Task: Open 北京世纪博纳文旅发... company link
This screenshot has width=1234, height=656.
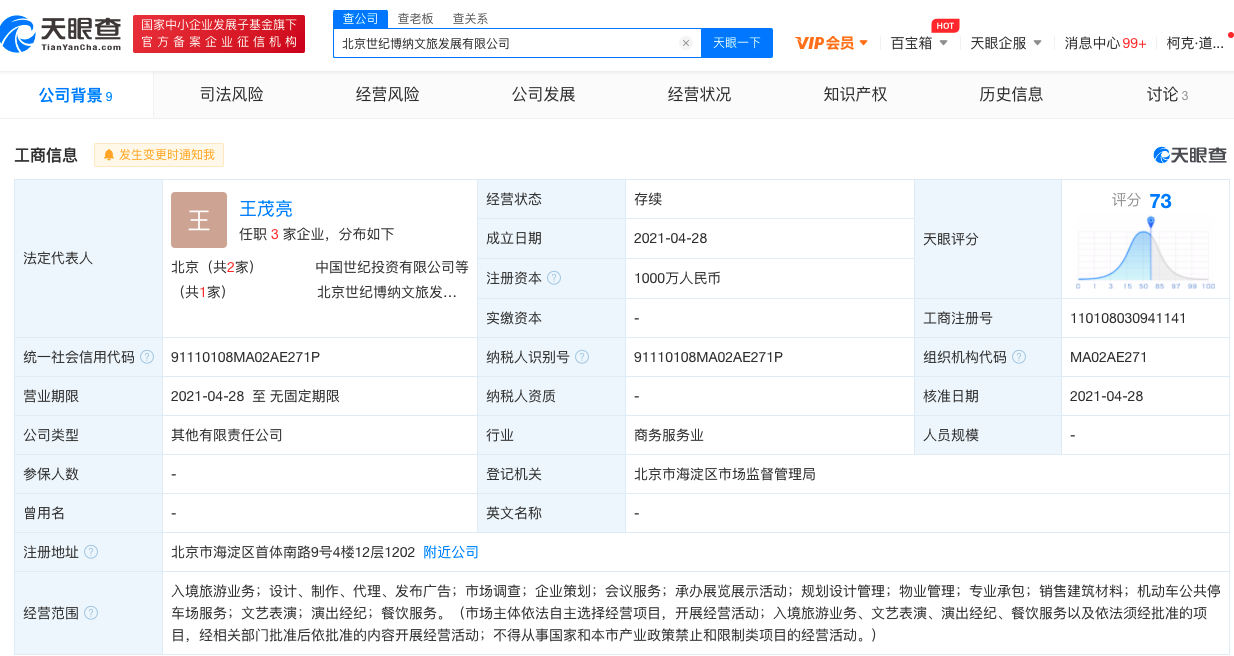Action: [387, 292]
